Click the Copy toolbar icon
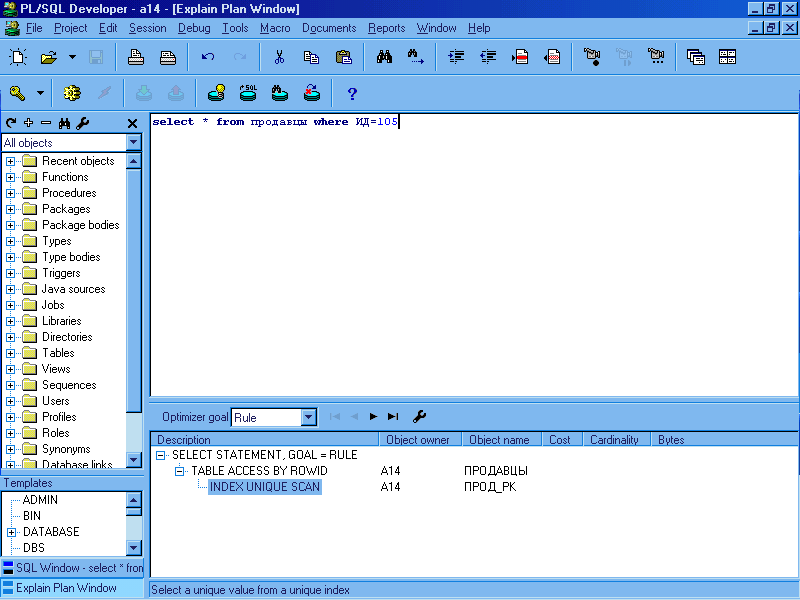 click(x=311, y=57)
